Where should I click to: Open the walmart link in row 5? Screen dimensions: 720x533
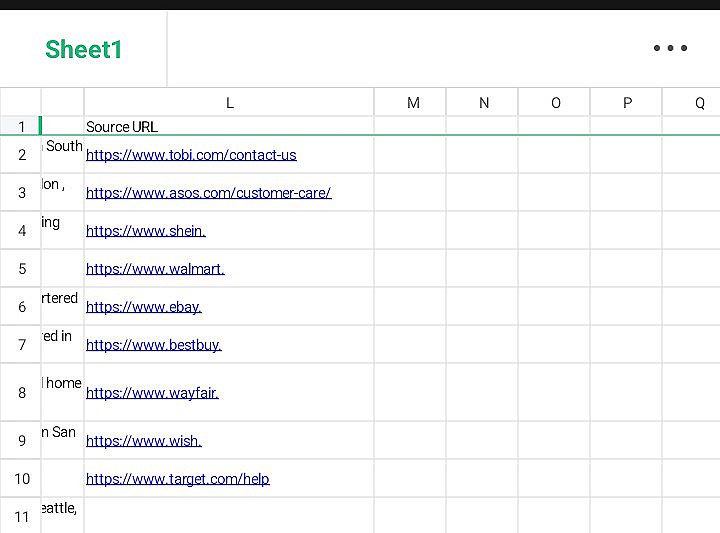[155, 269]
